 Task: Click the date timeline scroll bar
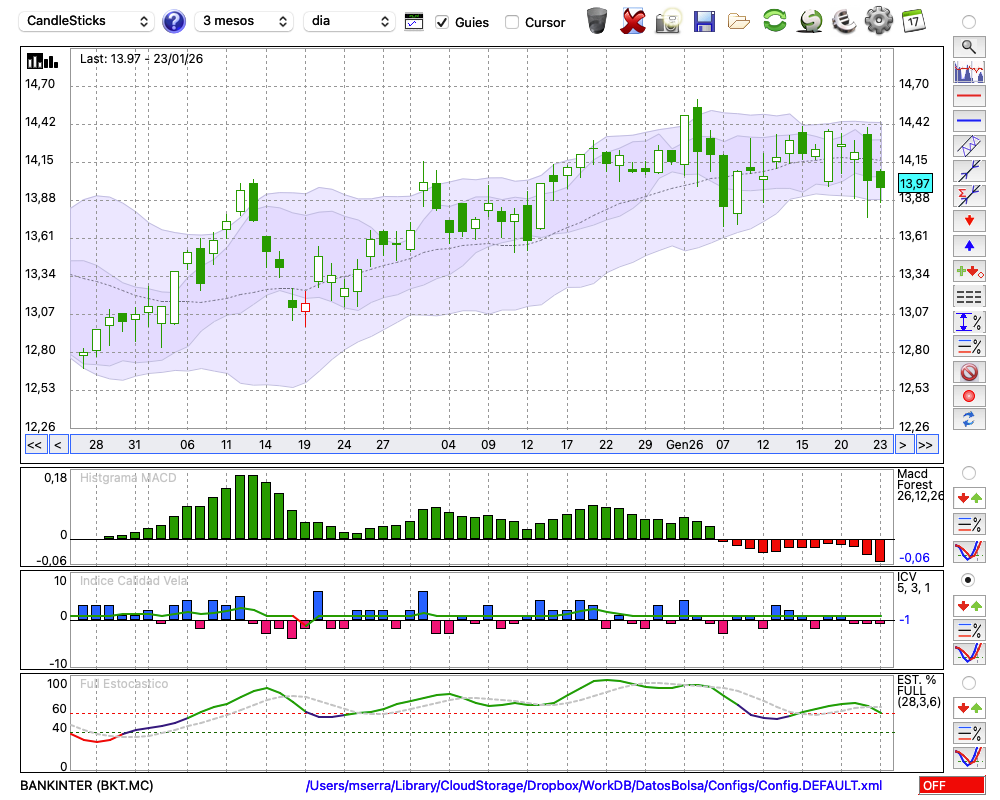point(480,445)
